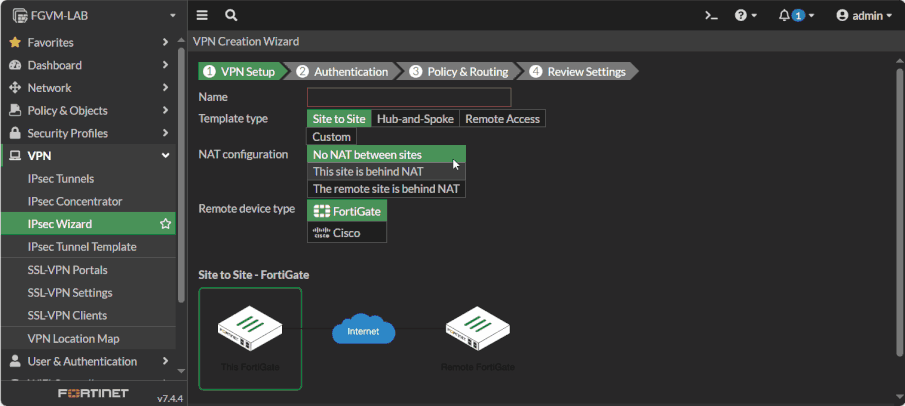Open the FGVM-LAB device dropdown

94,16
